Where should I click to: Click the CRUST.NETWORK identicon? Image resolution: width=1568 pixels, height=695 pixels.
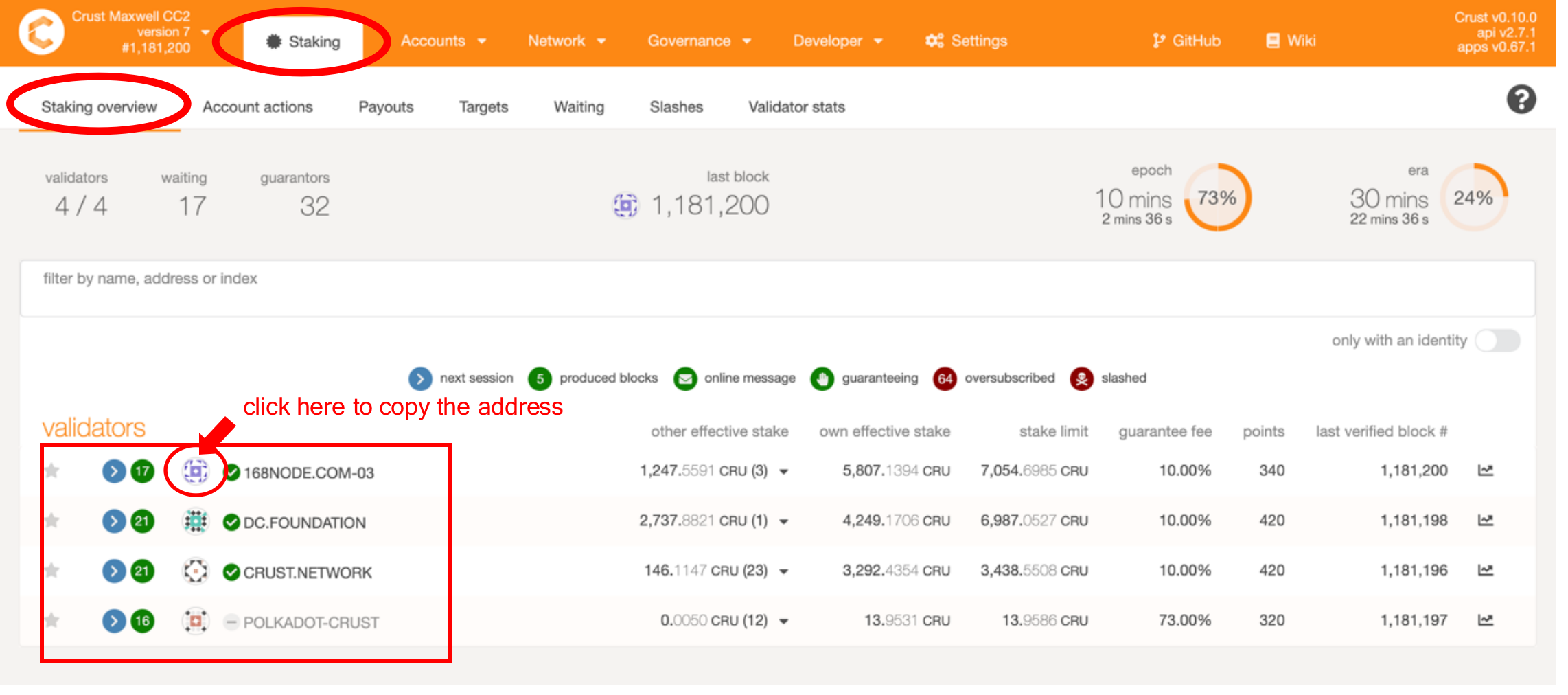coord(196,571)
